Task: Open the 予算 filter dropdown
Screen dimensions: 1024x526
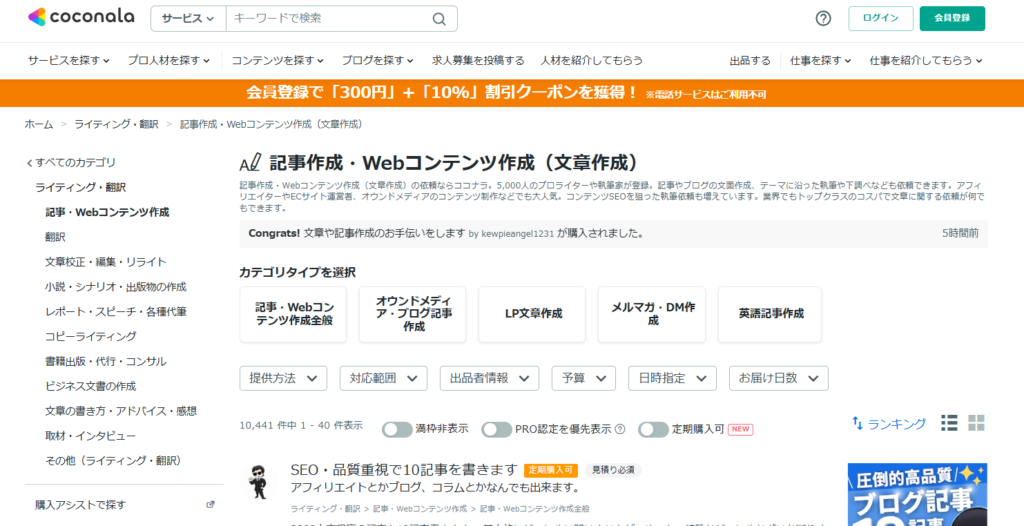Action: click(583, 378)
